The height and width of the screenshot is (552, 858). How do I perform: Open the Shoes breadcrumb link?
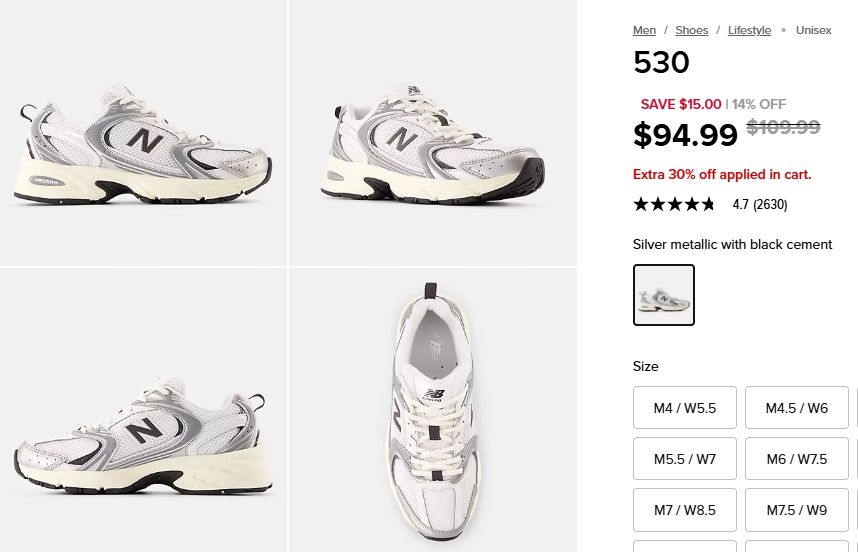point(691,30)
